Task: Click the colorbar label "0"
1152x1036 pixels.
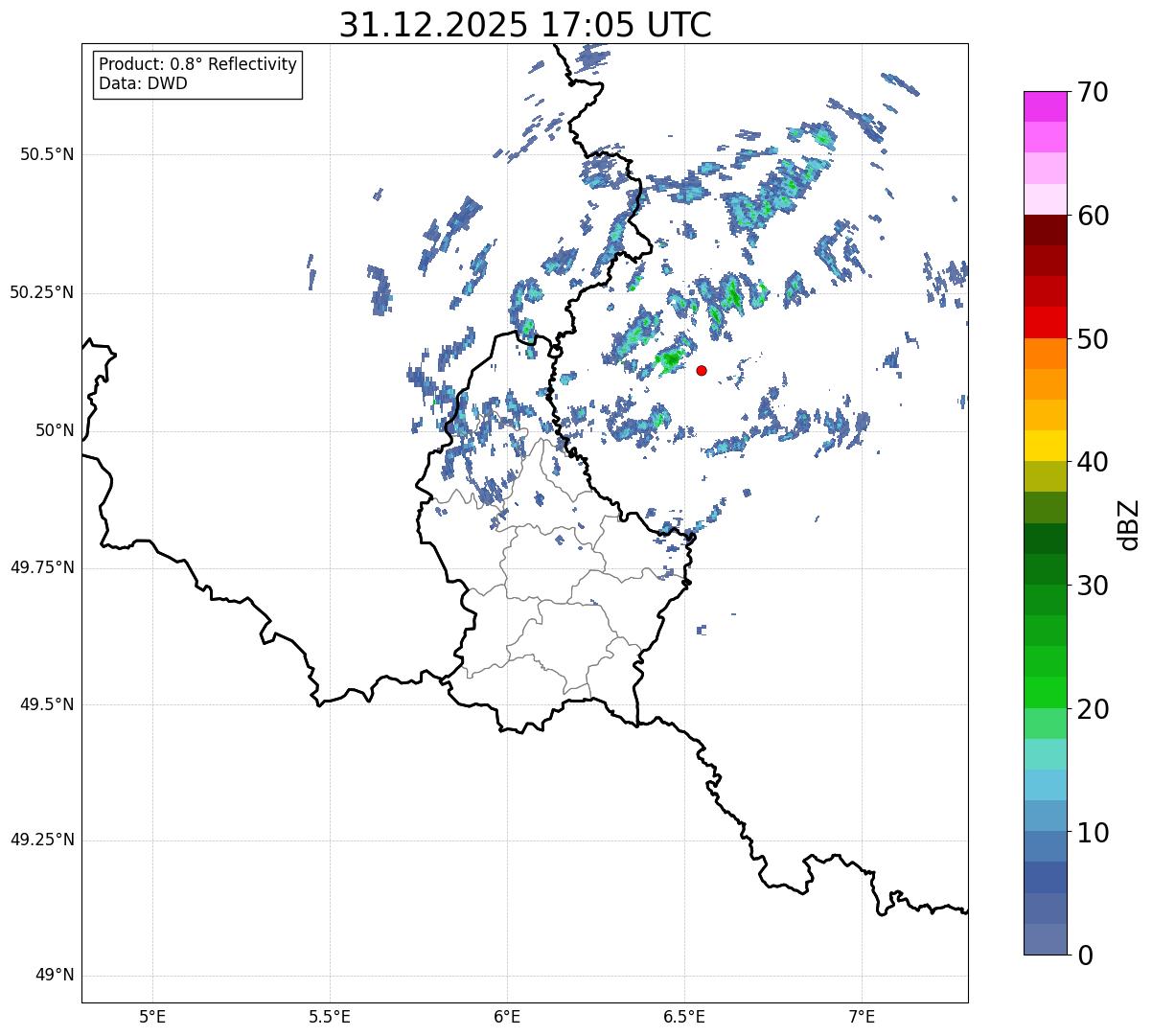Action: click(x=1085, y=955)
